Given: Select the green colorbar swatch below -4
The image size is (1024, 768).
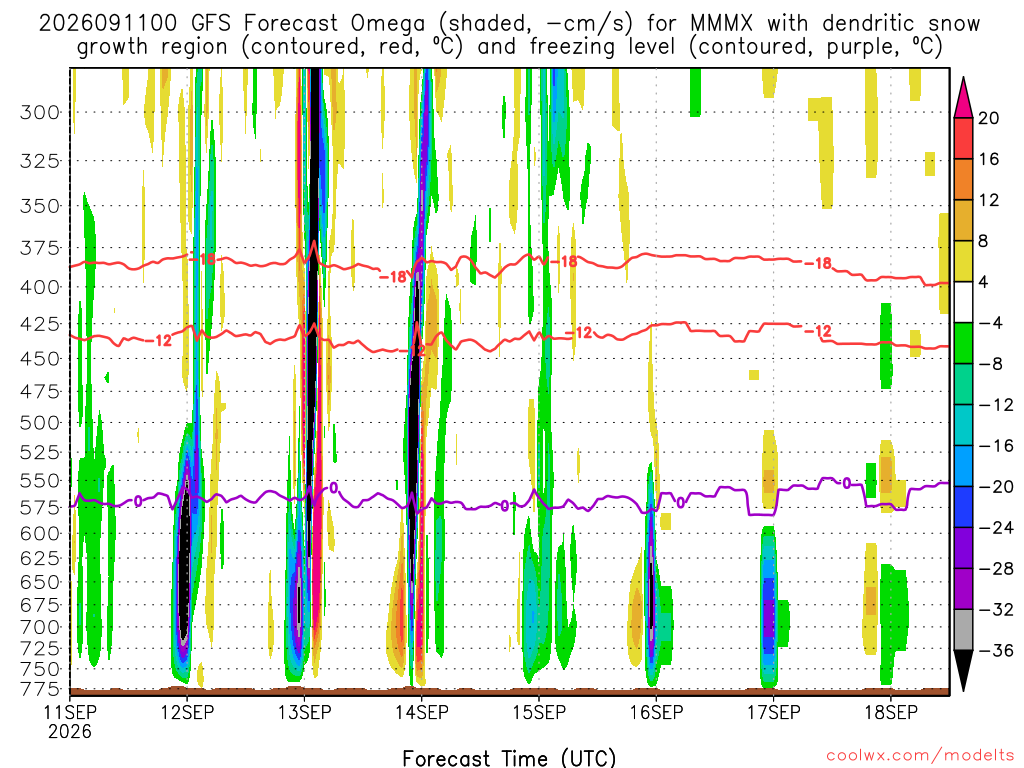Looking at the screenshot, I should pyautogui.click(x=963, y=344).
